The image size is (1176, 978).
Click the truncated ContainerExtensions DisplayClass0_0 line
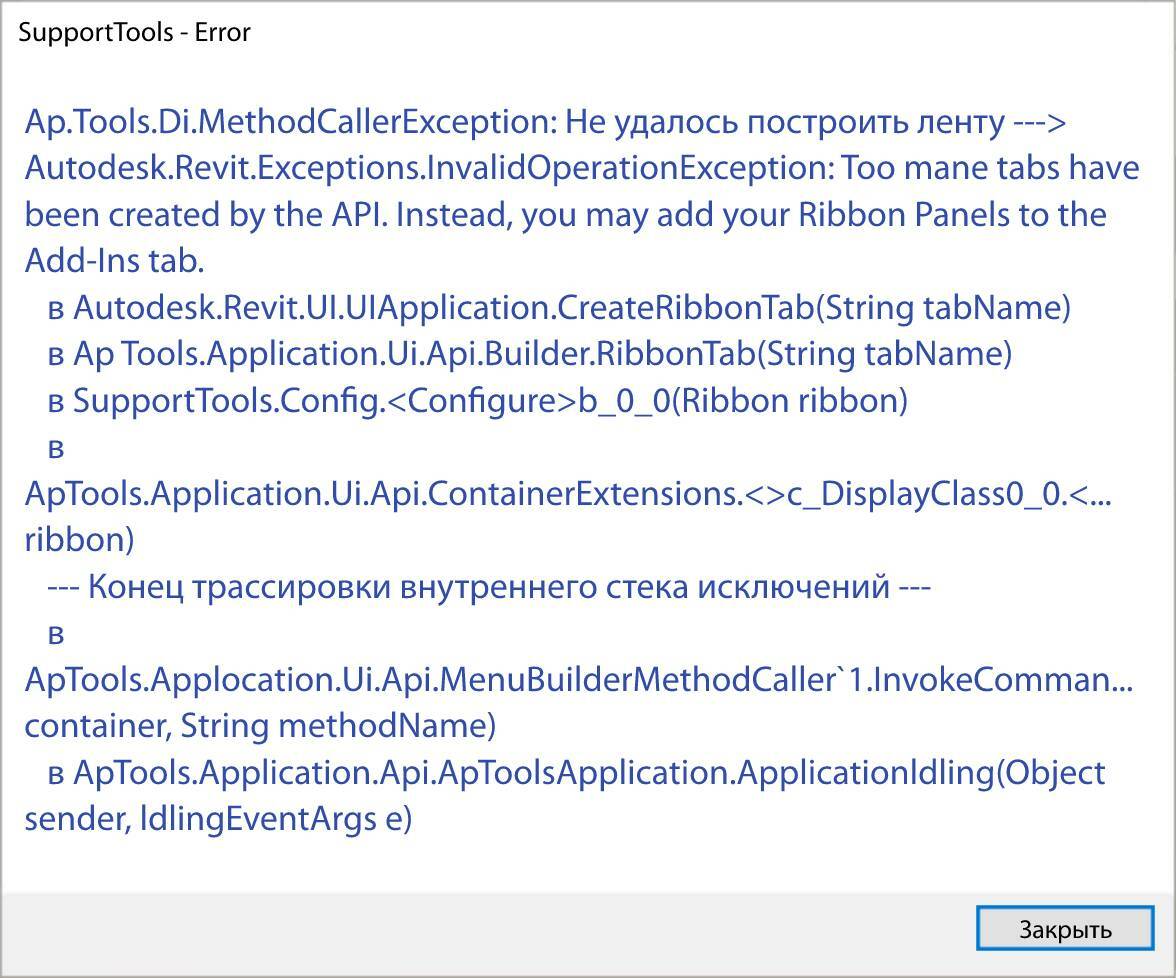pos(567,494)
